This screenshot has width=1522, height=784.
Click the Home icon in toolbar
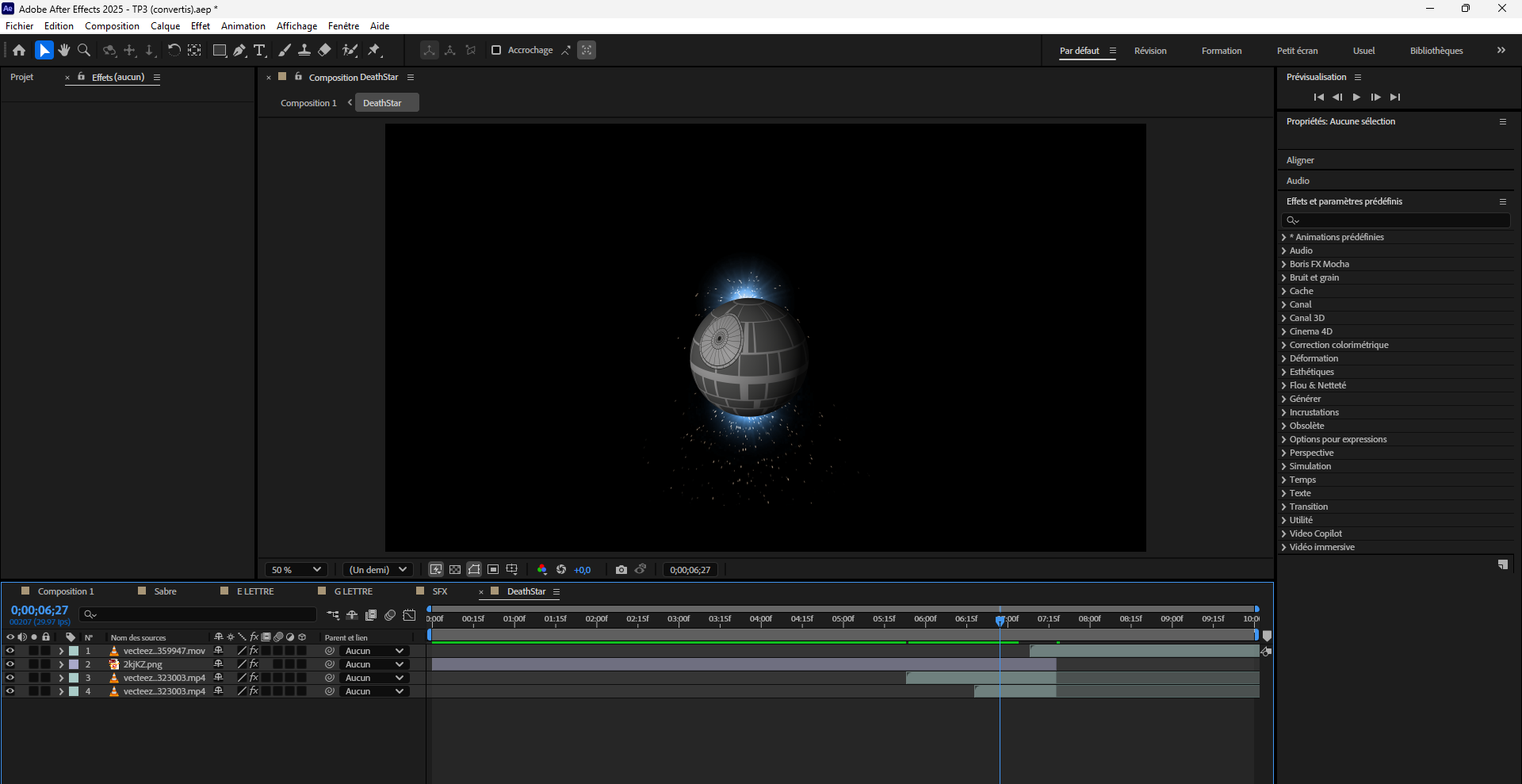pos(19,50)
